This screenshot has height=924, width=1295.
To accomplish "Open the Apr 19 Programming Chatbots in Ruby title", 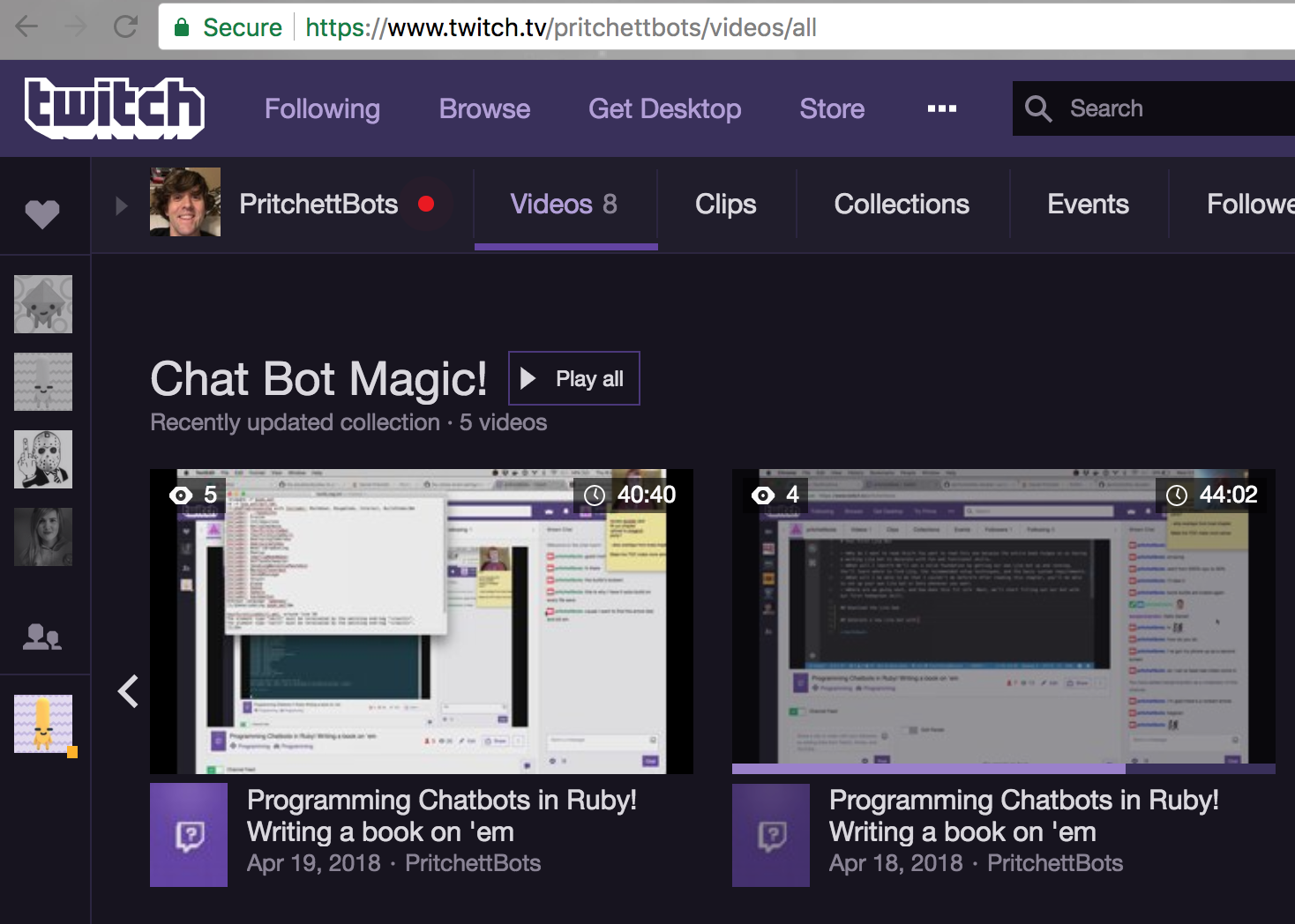I will tap(442, 816).
